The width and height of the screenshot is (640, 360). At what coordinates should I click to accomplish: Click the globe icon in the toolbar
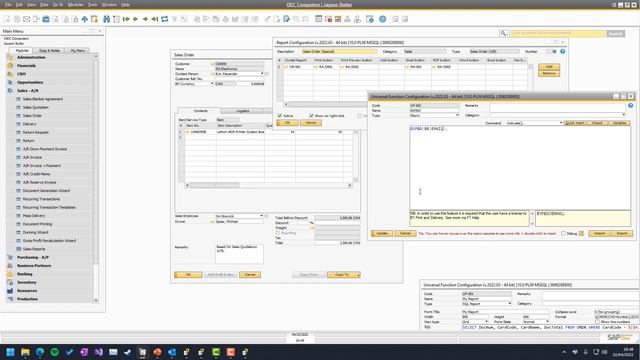(382, 19)
